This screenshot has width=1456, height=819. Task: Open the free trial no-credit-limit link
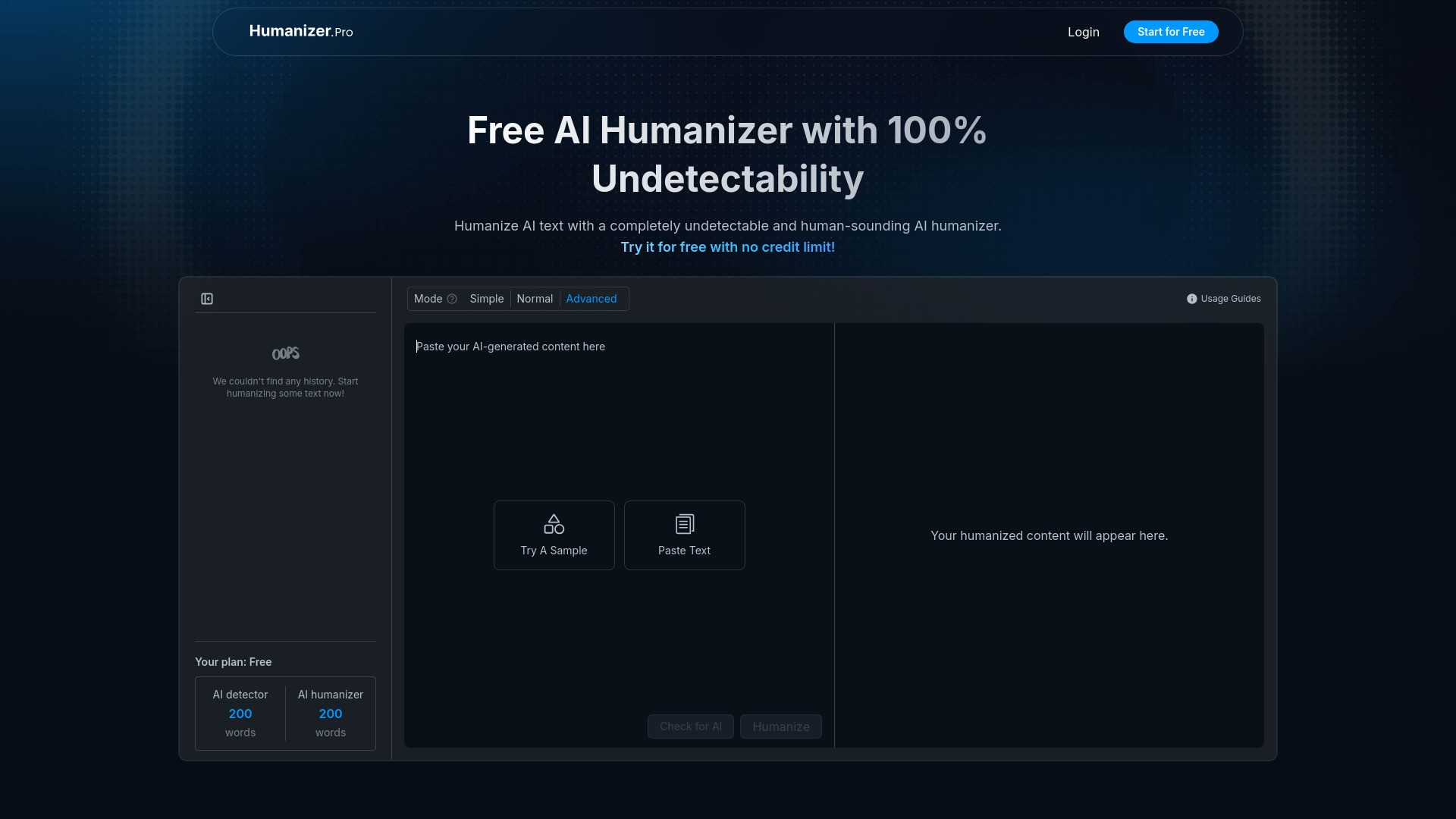point(727,246)
